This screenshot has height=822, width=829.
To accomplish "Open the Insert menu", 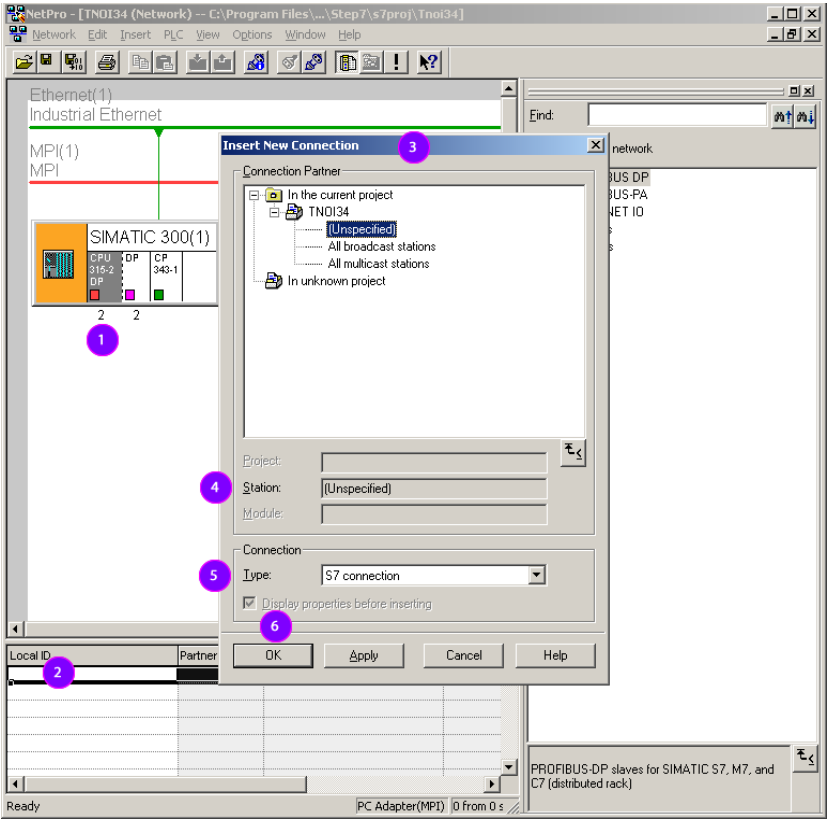I will (135, 35).
